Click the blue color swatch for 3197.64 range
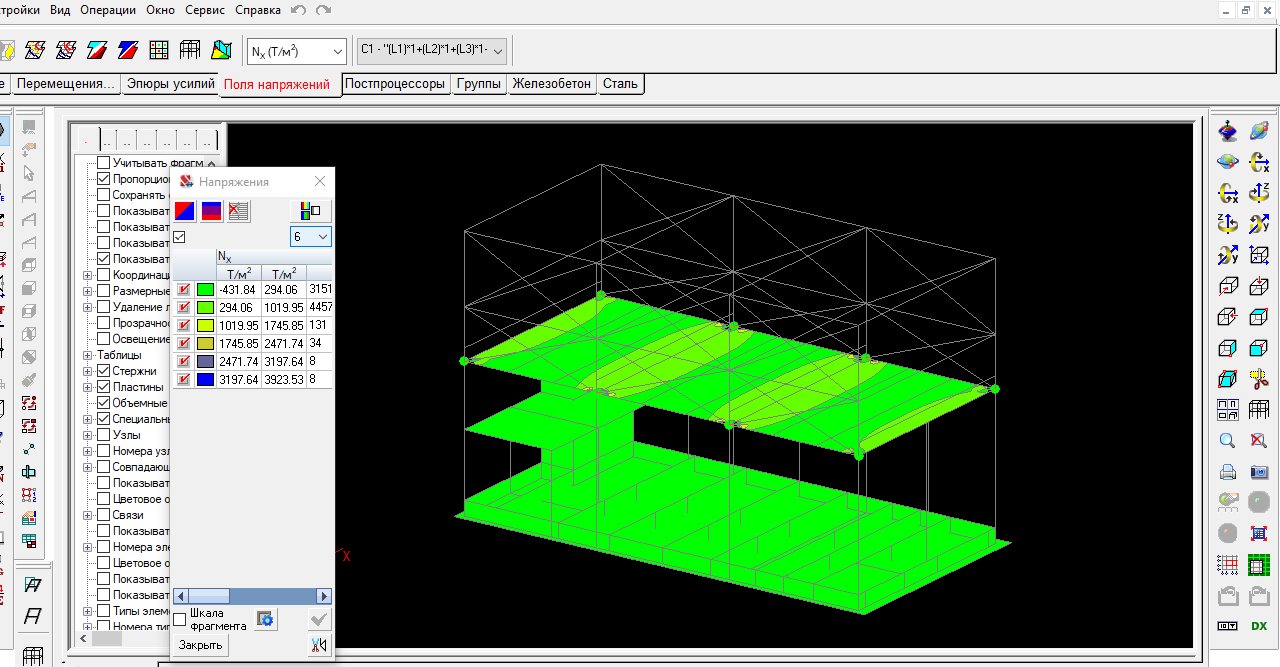 click(x=205, y=380)
